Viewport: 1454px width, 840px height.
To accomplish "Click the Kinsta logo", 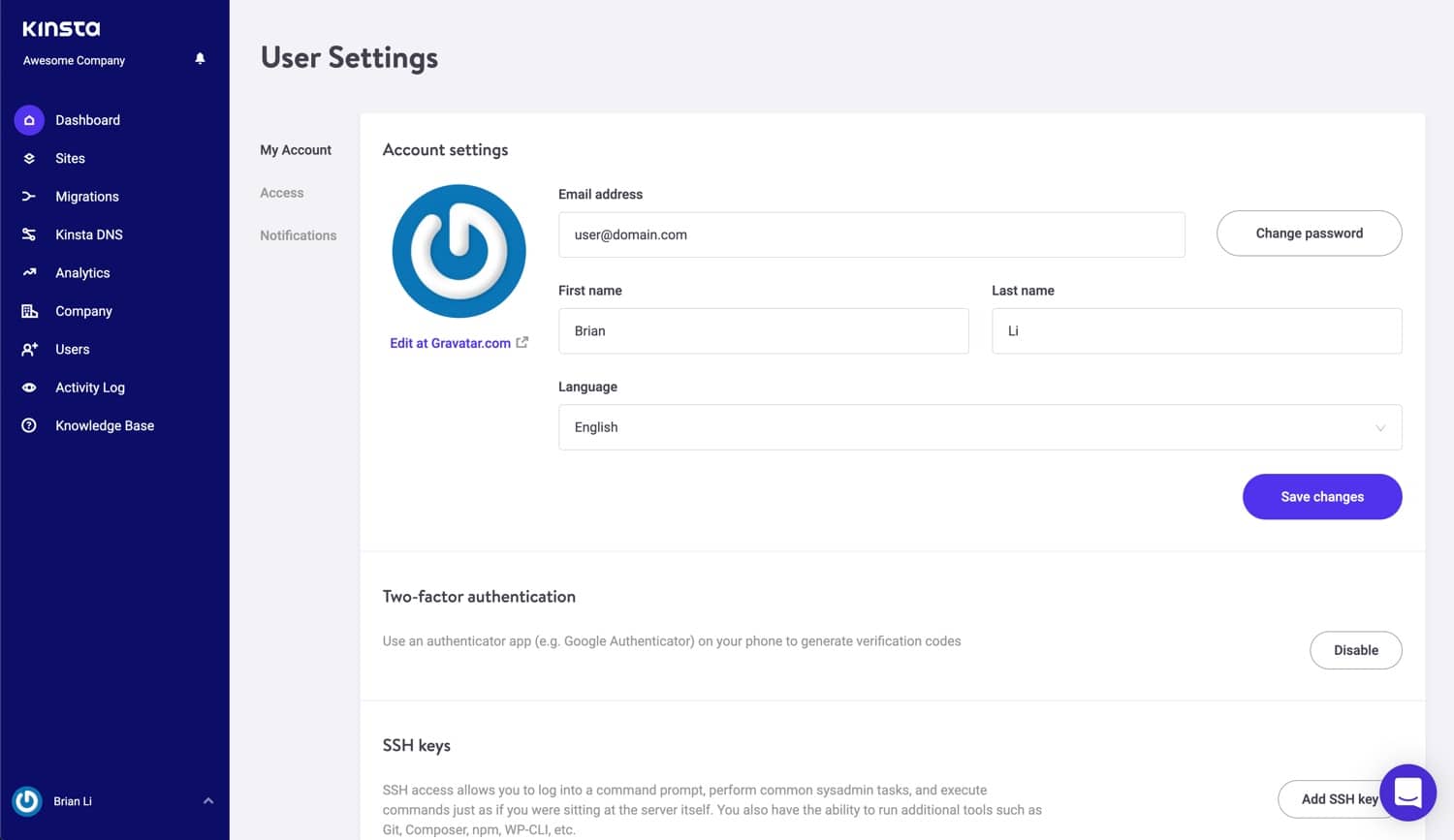I will (61, 27).
